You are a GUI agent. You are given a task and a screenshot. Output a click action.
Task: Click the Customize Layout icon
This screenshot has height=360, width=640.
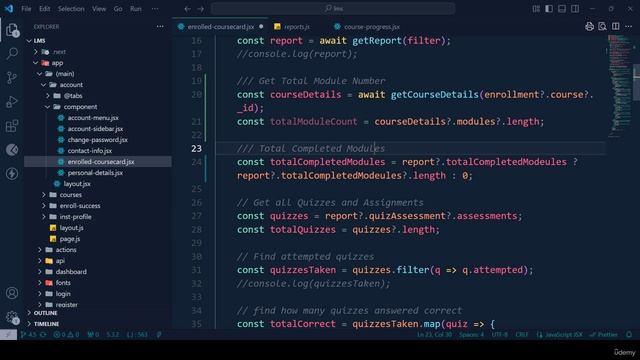click(536, 9)
